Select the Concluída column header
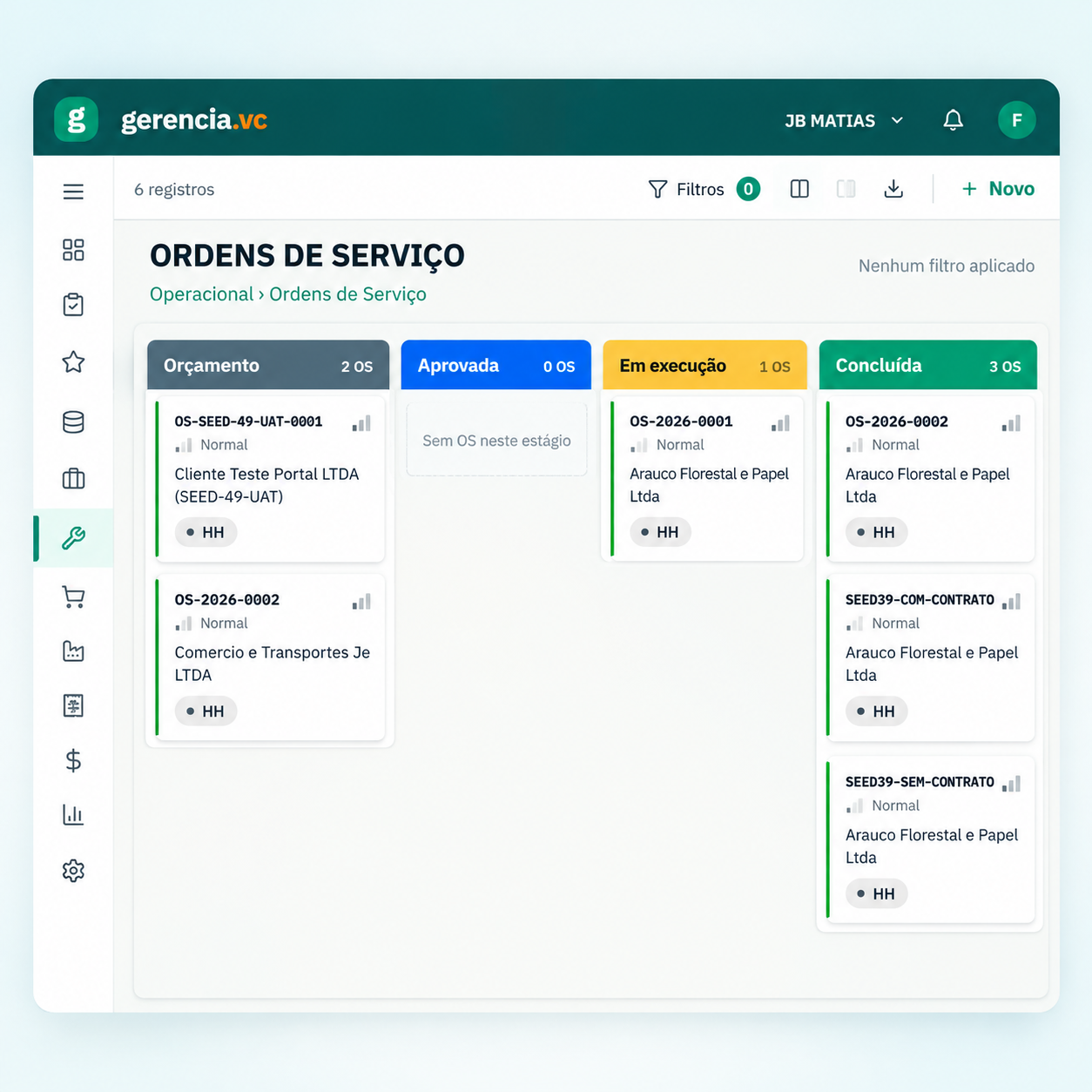Viewport: 1092px width, 1092px height. (x=927, y=365)
